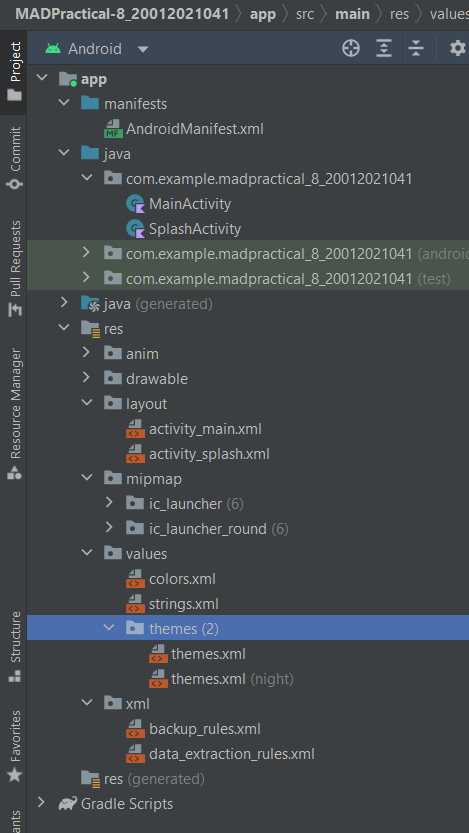The image size is (469, 833).
Task: Click the main breadcrumb in path bar
Action: [352, 14]
